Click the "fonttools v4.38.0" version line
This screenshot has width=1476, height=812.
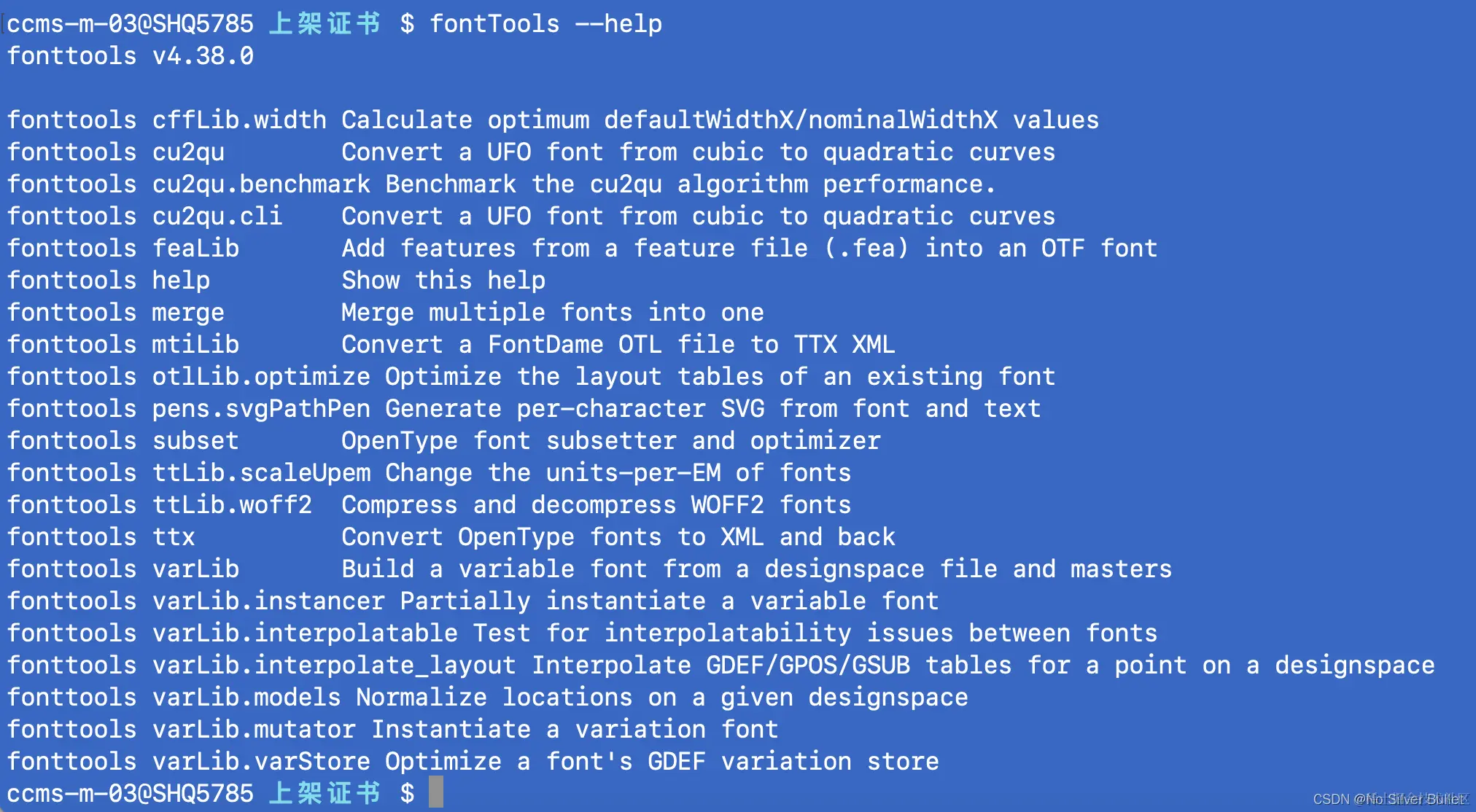coord(131,56)
